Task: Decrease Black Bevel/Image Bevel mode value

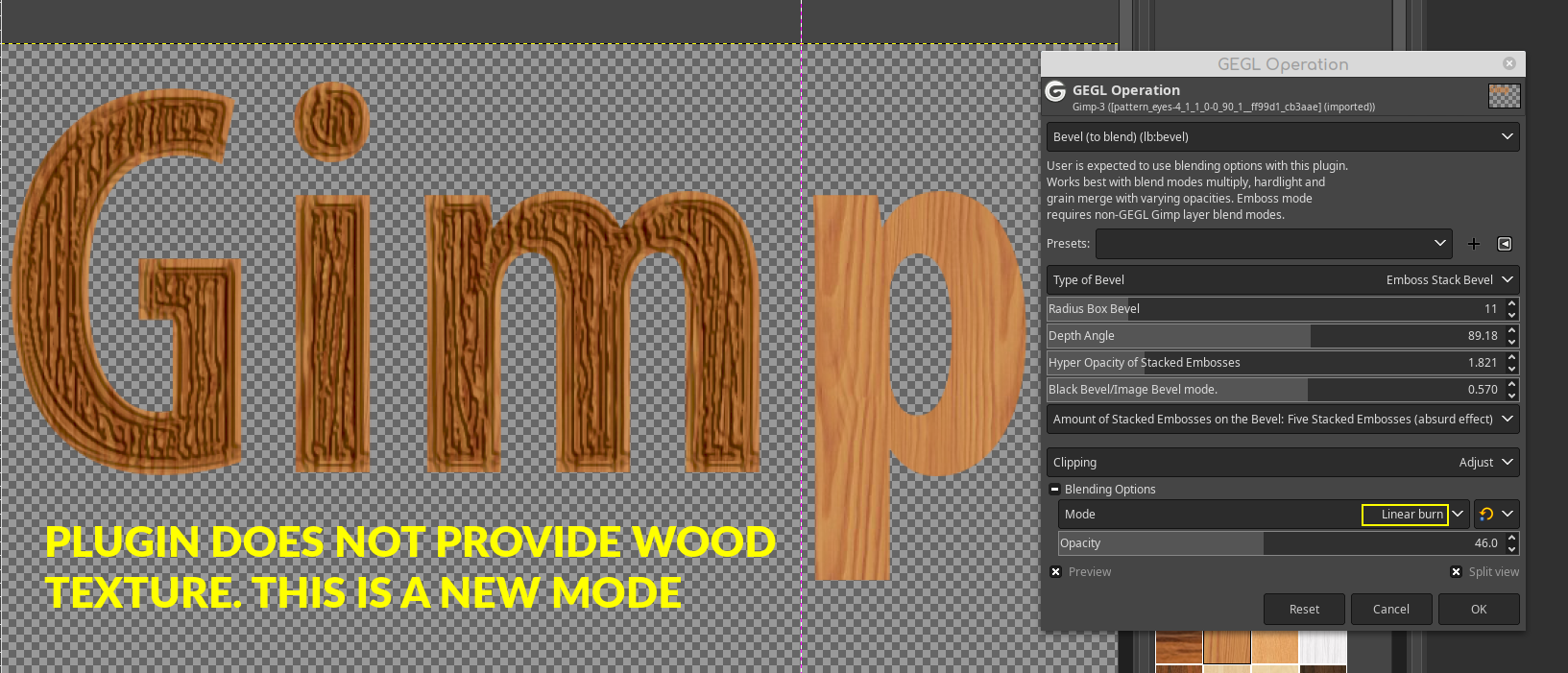Action: (x=1511, y=396)
